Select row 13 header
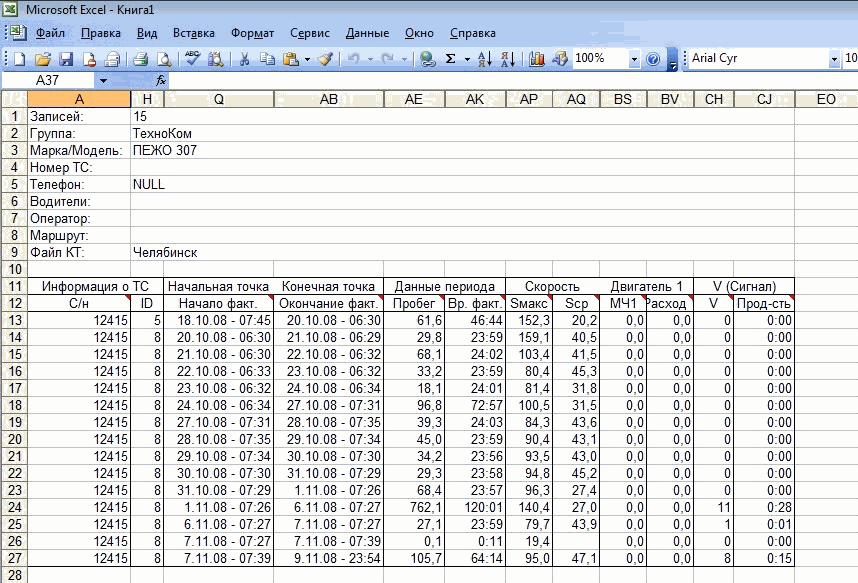 click(x=14, y=320)
